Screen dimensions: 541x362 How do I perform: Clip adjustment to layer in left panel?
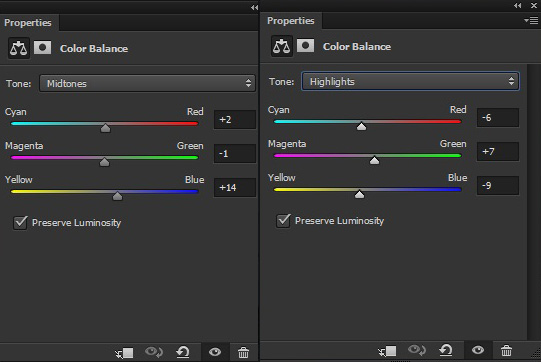pos(125,353)
